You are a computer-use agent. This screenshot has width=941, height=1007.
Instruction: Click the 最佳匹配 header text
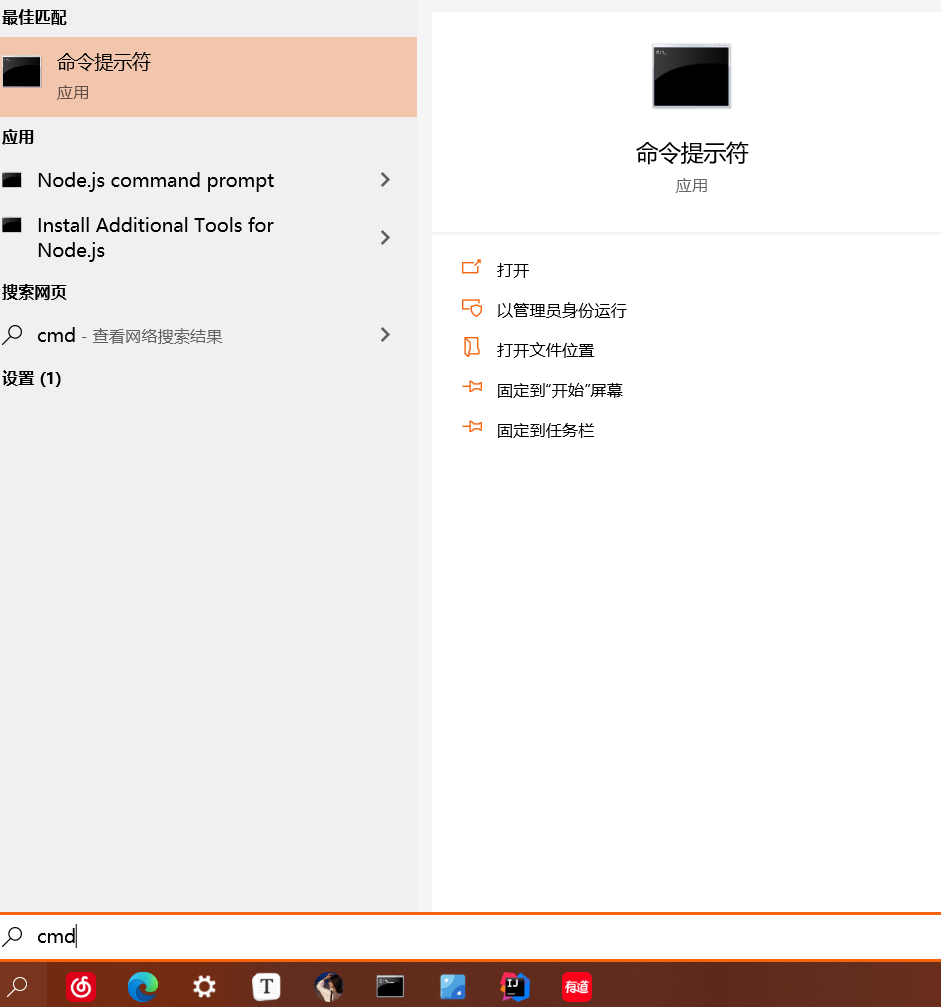tap(34, 17)
